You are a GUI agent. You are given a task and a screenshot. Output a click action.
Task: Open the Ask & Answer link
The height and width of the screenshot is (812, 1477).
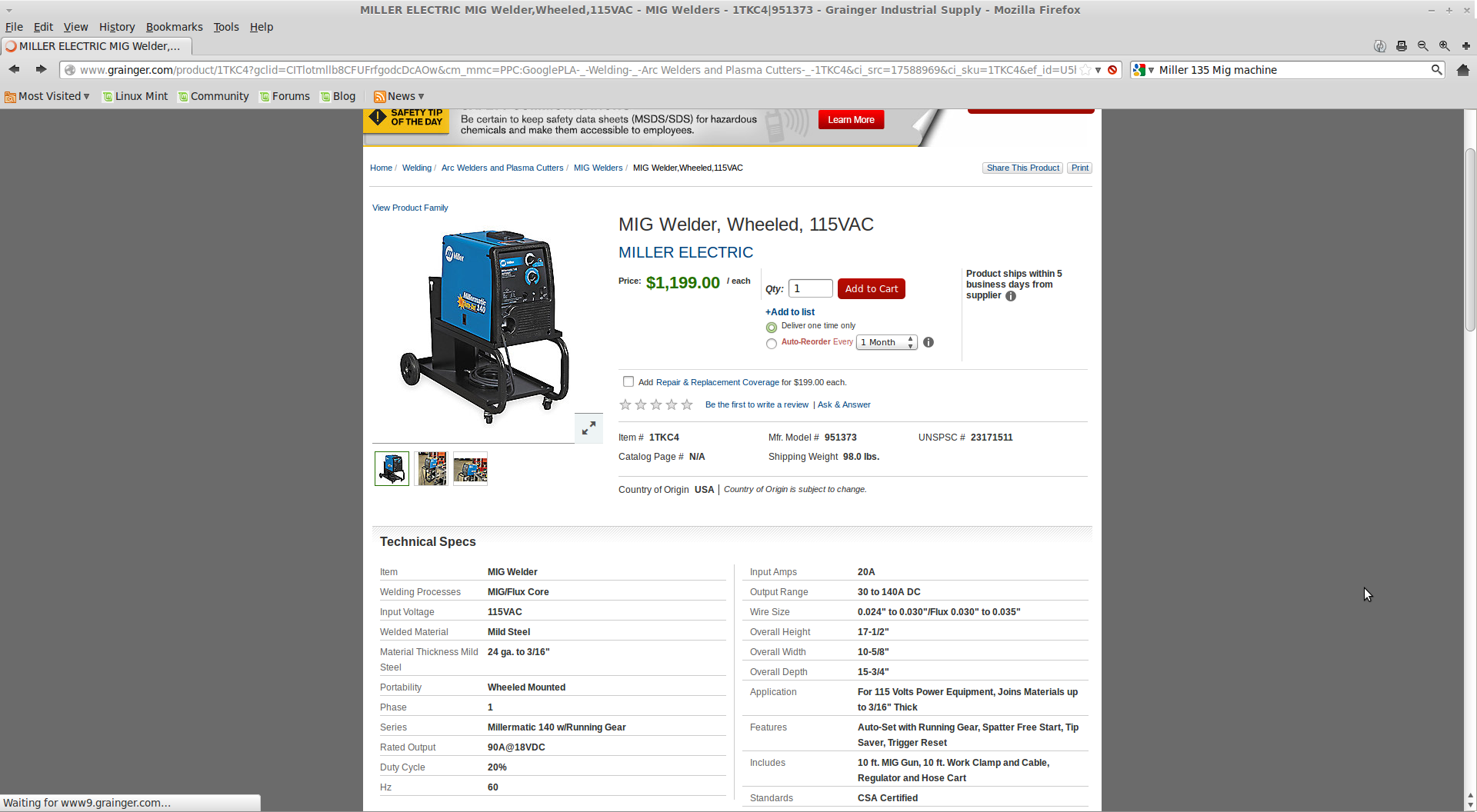click(844, 405)
